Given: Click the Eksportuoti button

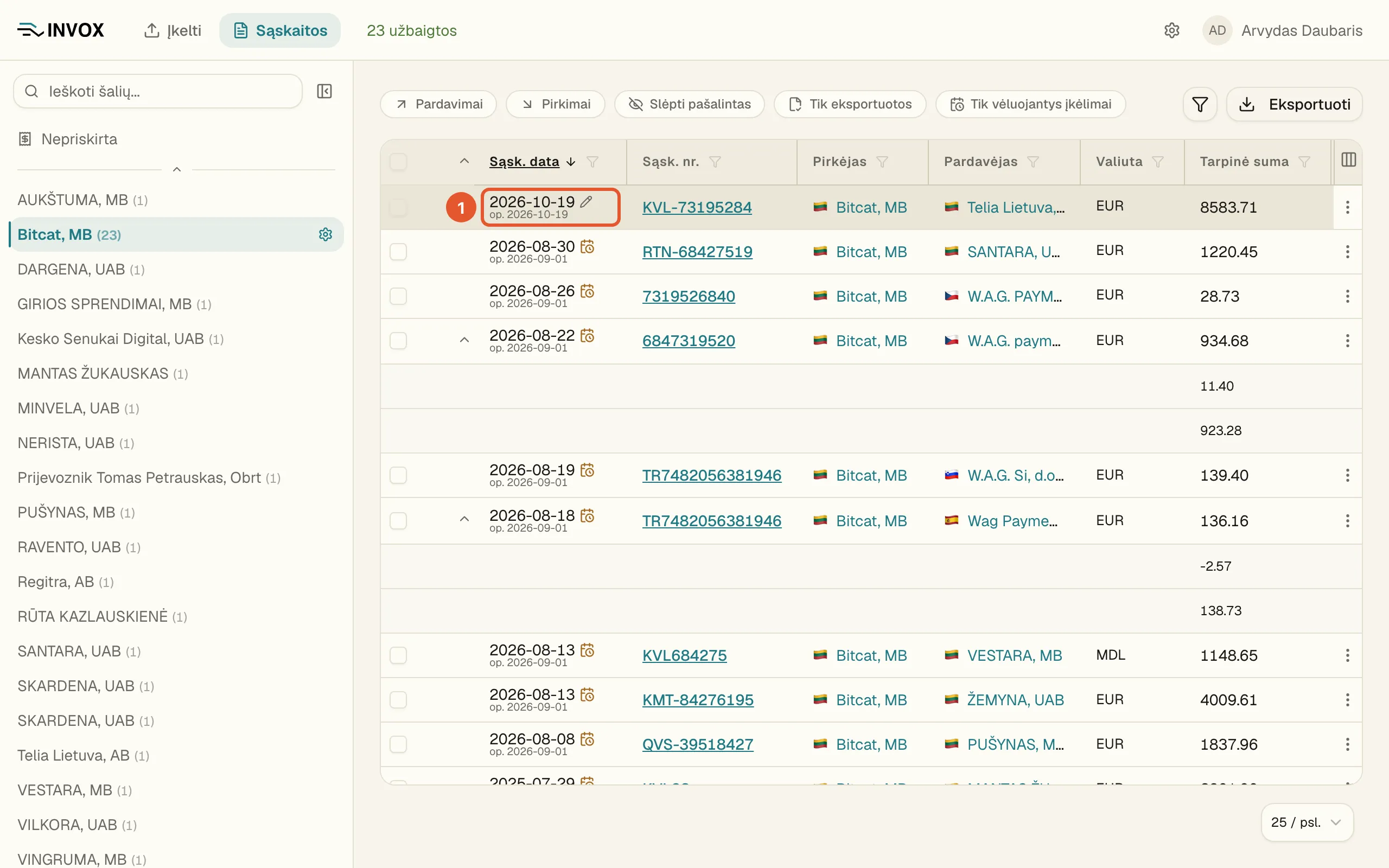Looking at the screenshot, I should tap(1294, 105).
